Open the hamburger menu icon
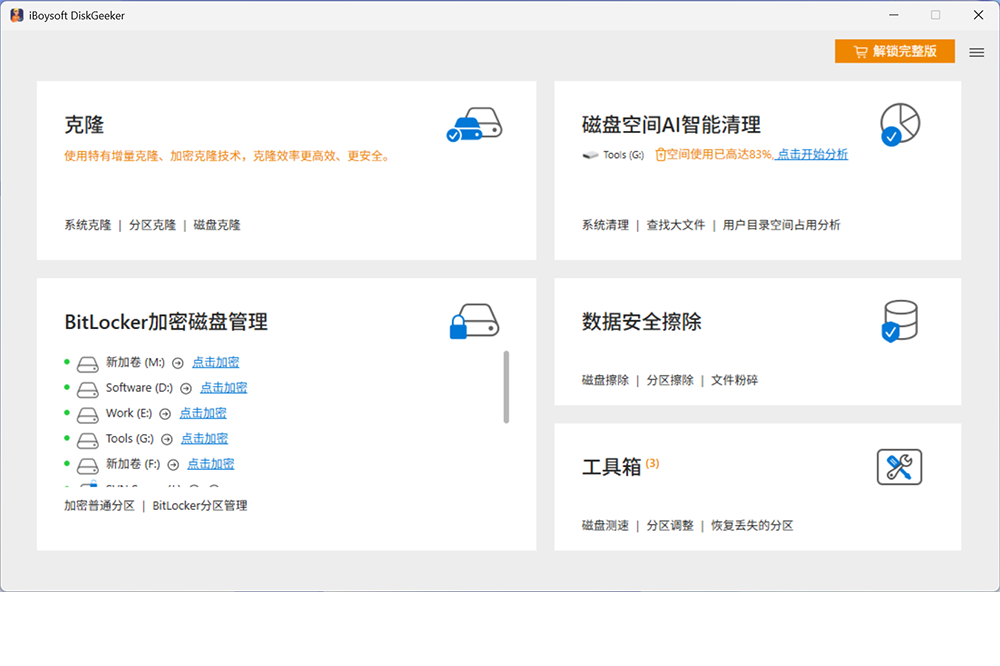Viewport: 1000px width, 666px height. click(x=977, y=52)
